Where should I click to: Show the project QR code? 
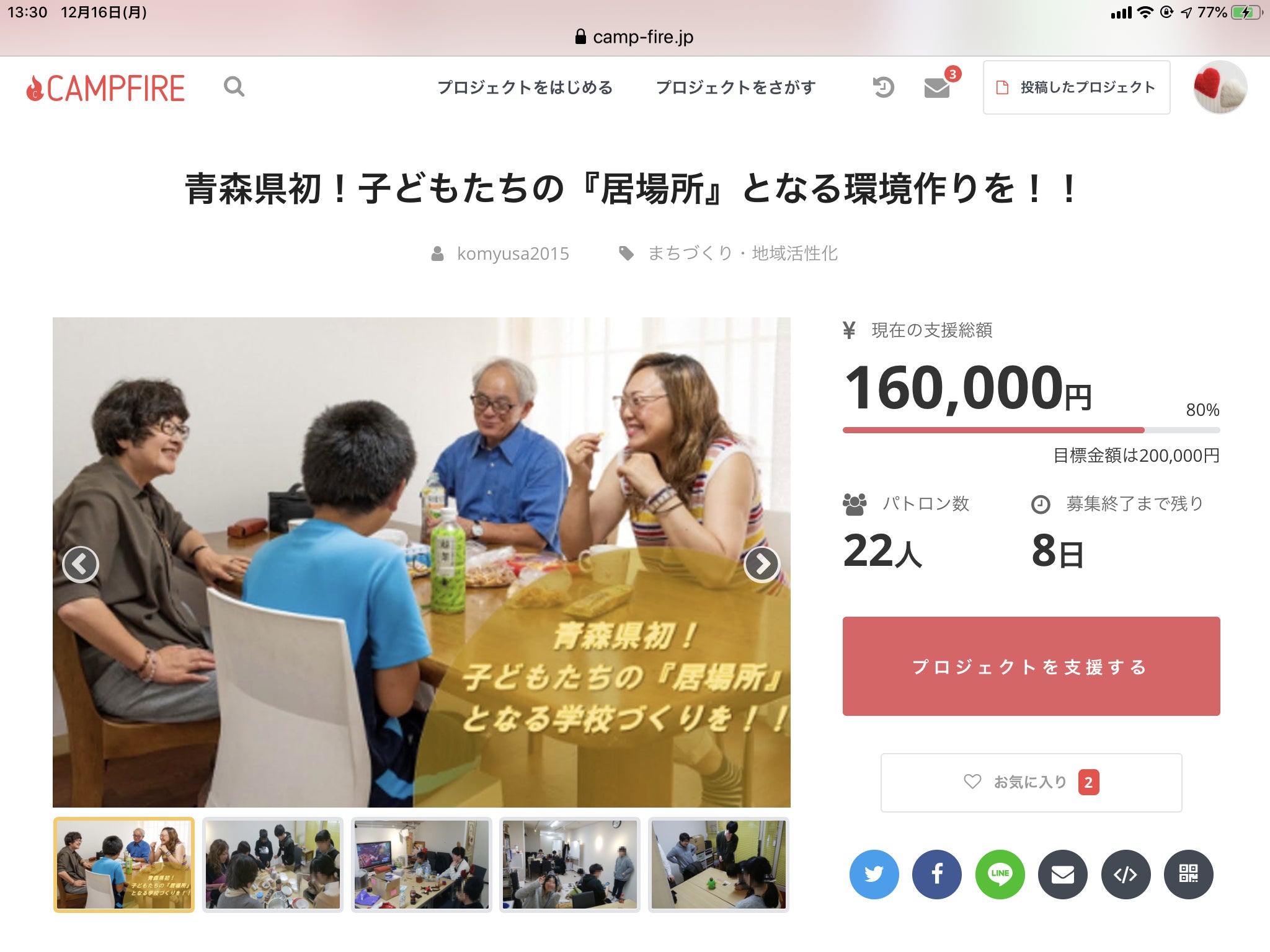tap(1189, 874)
